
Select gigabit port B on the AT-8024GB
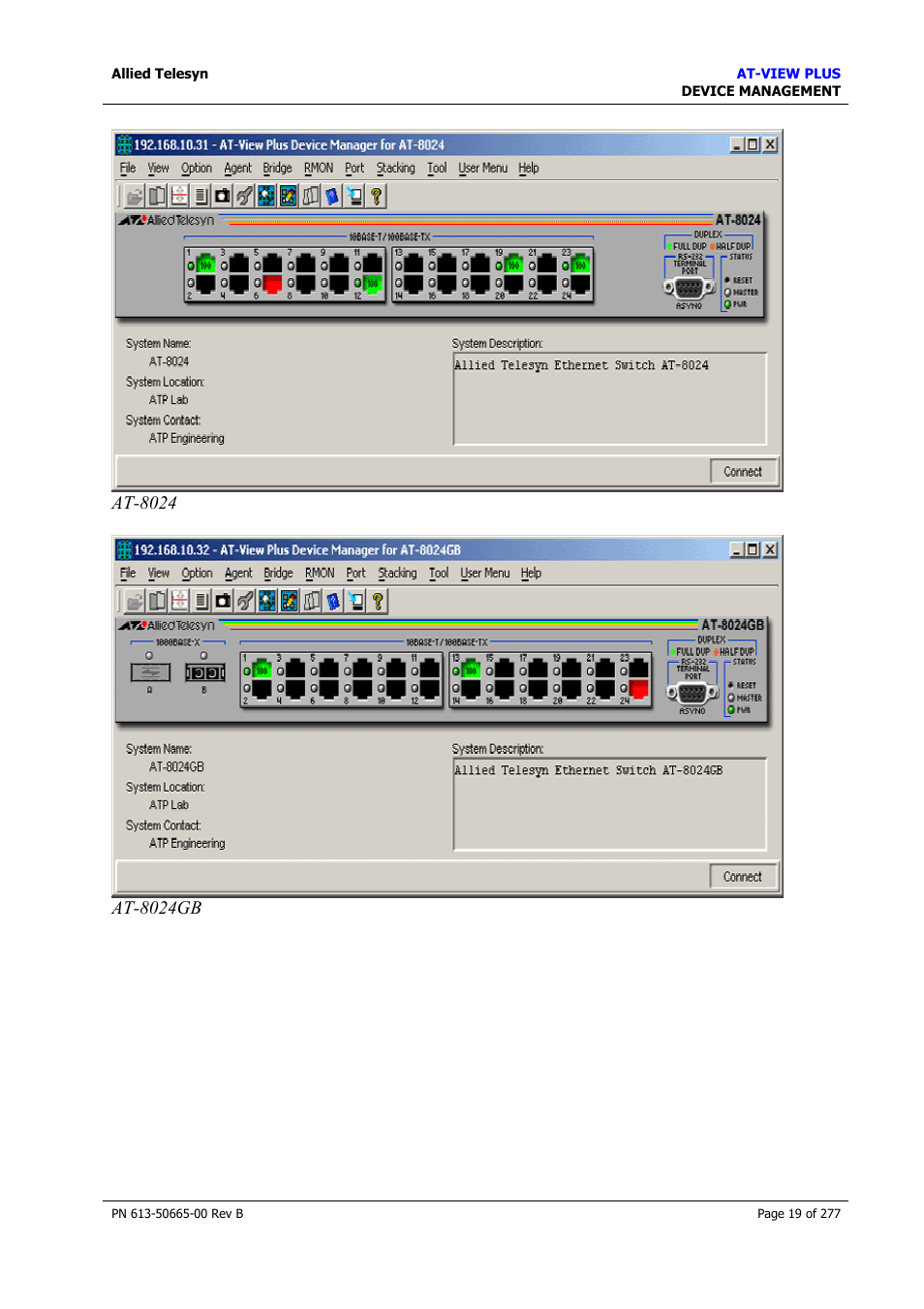click(205, 672)
